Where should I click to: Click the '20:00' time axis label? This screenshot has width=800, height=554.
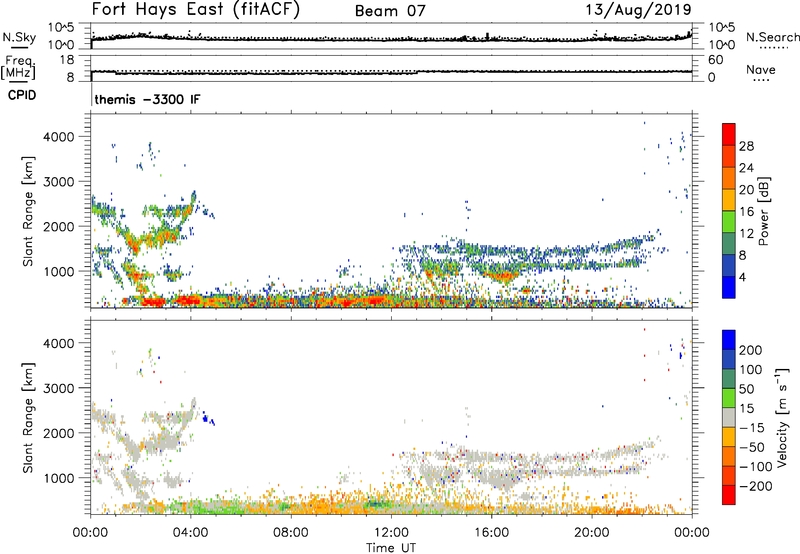pos(592,532)
